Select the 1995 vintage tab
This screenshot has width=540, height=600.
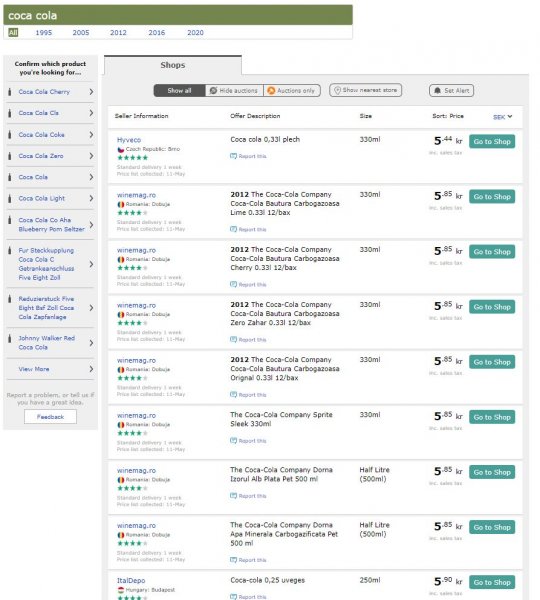pos(44,33)
